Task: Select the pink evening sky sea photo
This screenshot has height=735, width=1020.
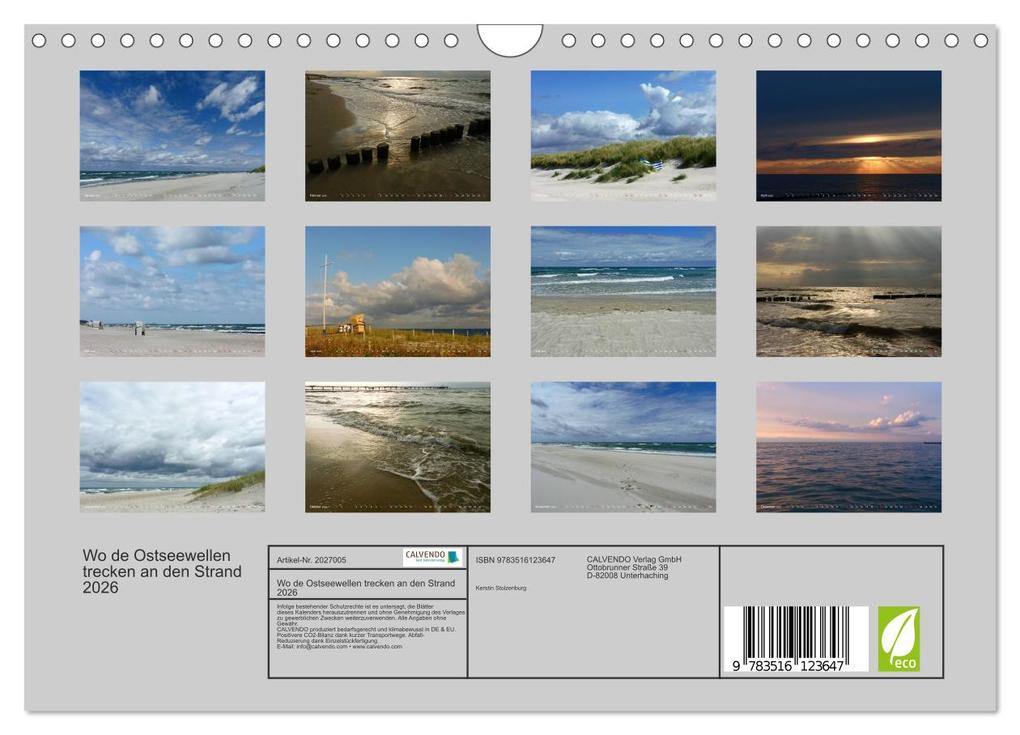Action: click(848, 447)
